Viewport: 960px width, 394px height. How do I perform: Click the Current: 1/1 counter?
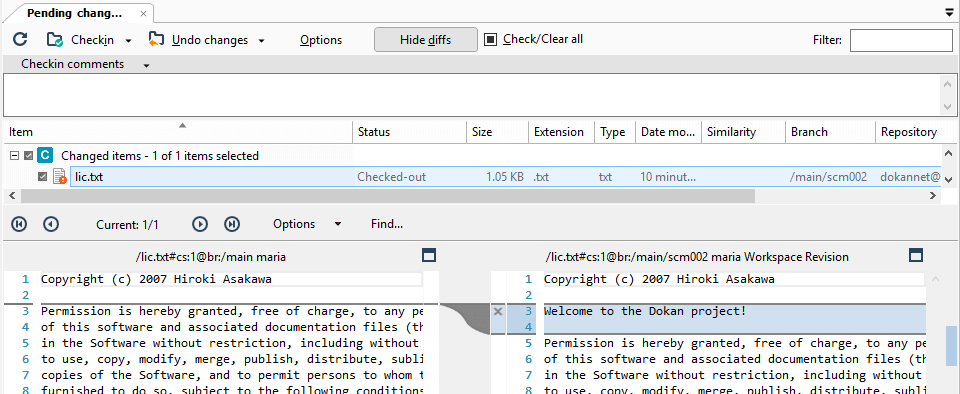tap(127, 225)
